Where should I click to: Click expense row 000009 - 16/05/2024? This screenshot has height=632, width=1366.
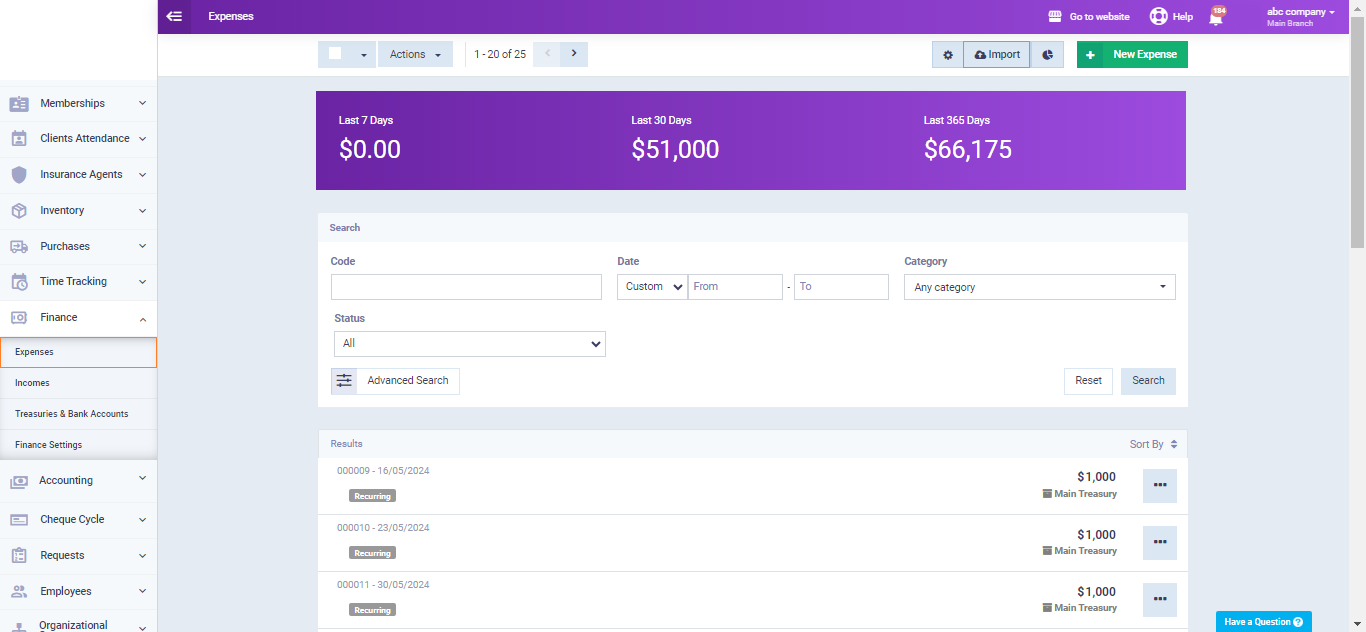click(752, 486)
